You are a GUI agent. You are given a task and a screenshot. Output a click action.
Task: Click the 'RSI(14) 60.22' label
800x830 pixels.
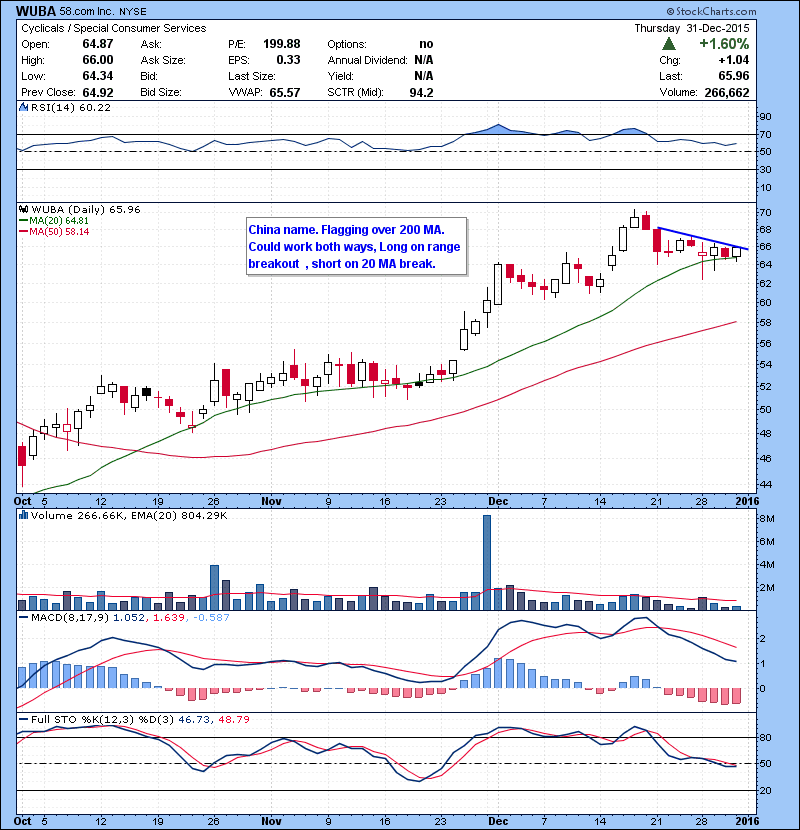(71, 107)
